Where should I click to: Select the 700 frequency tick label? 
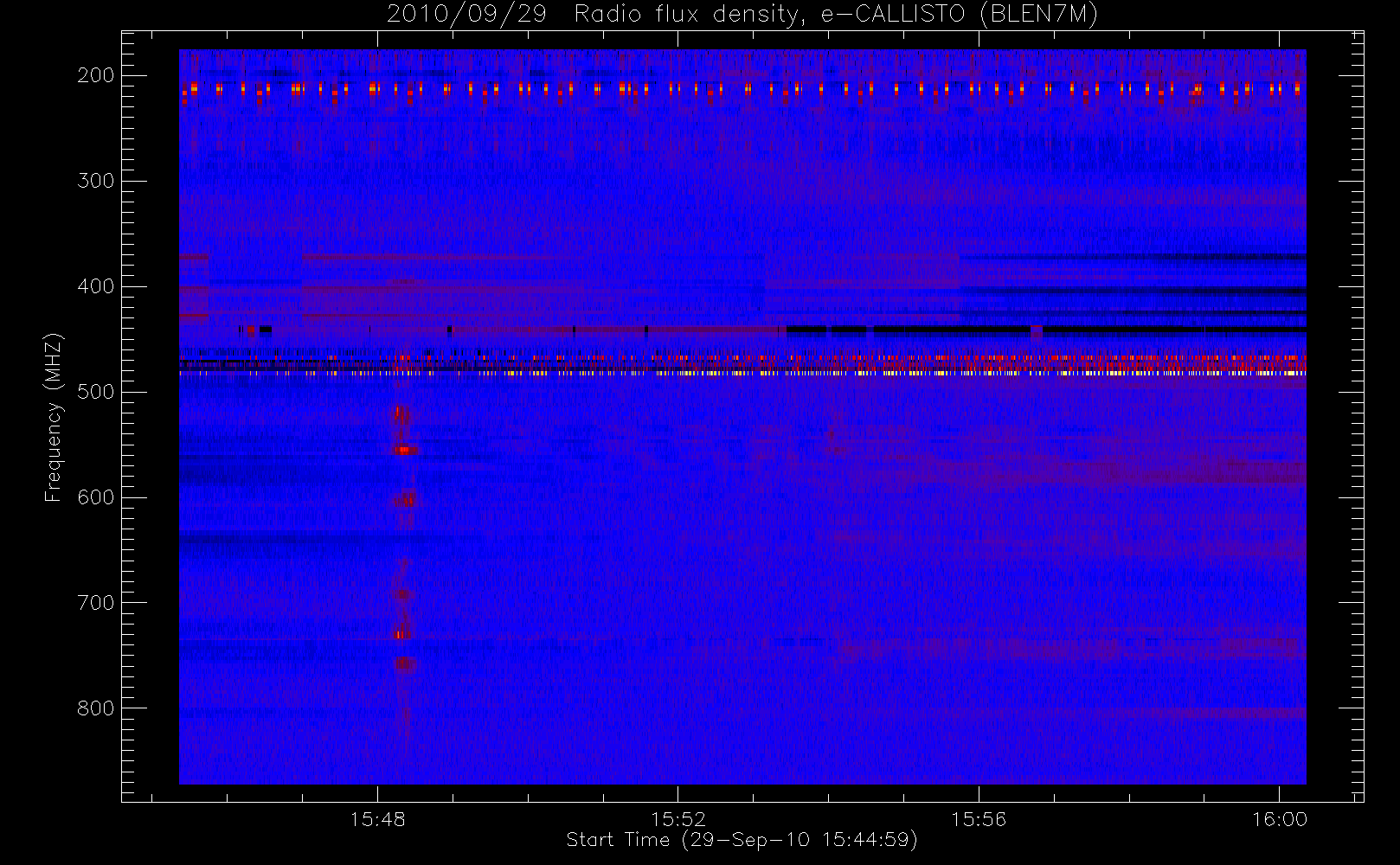point(95,603)
